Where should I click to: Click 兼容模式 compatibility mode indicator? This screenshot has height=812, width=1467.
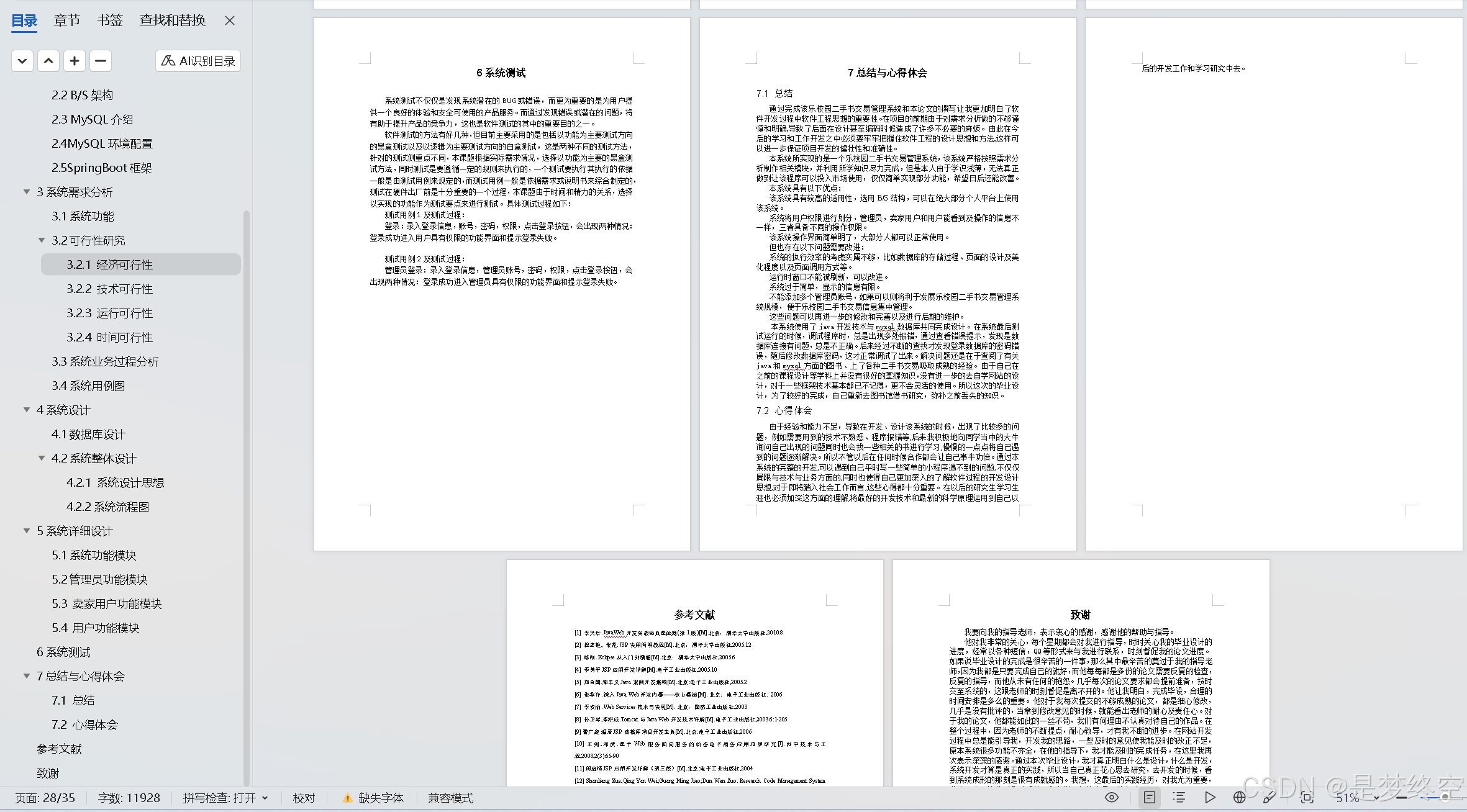coord(450,798)
